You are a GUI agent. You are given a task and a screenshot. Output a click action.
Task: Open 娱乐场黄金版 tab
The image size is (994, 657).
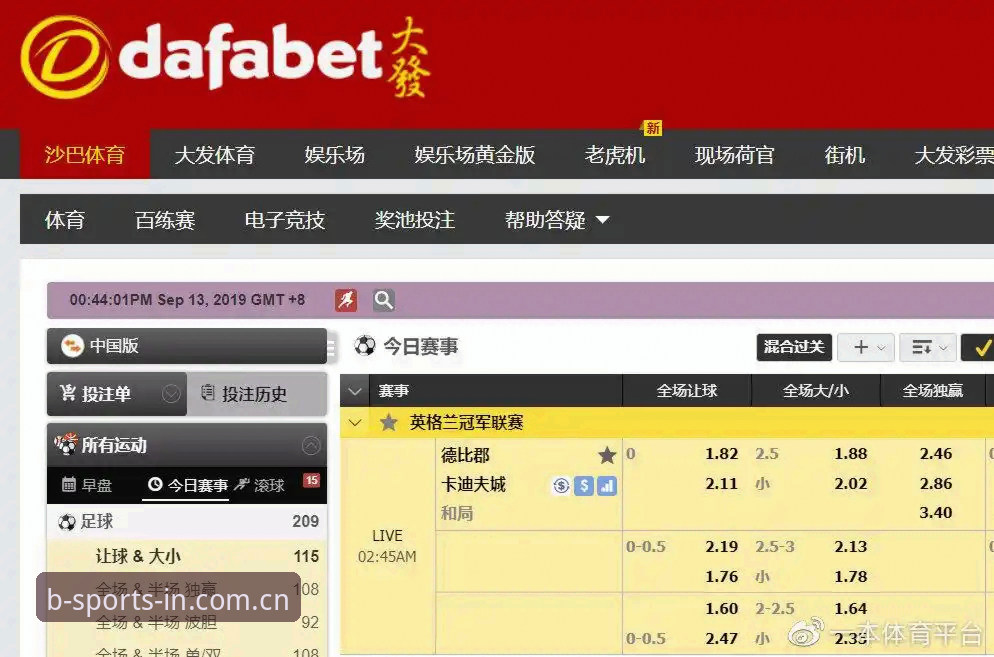pyautogui.click(x=475, y=155)
